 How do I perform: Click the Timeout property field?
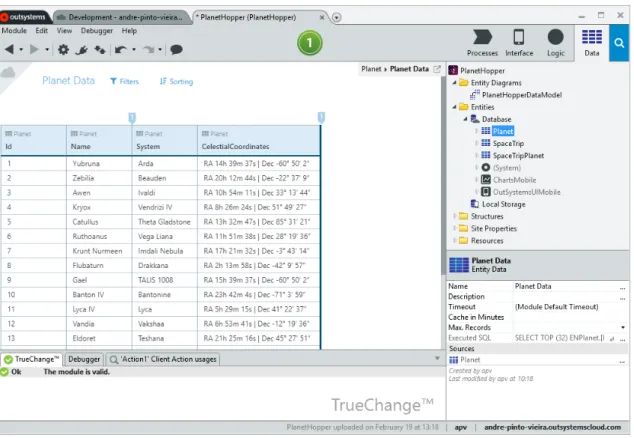[570, 307]
